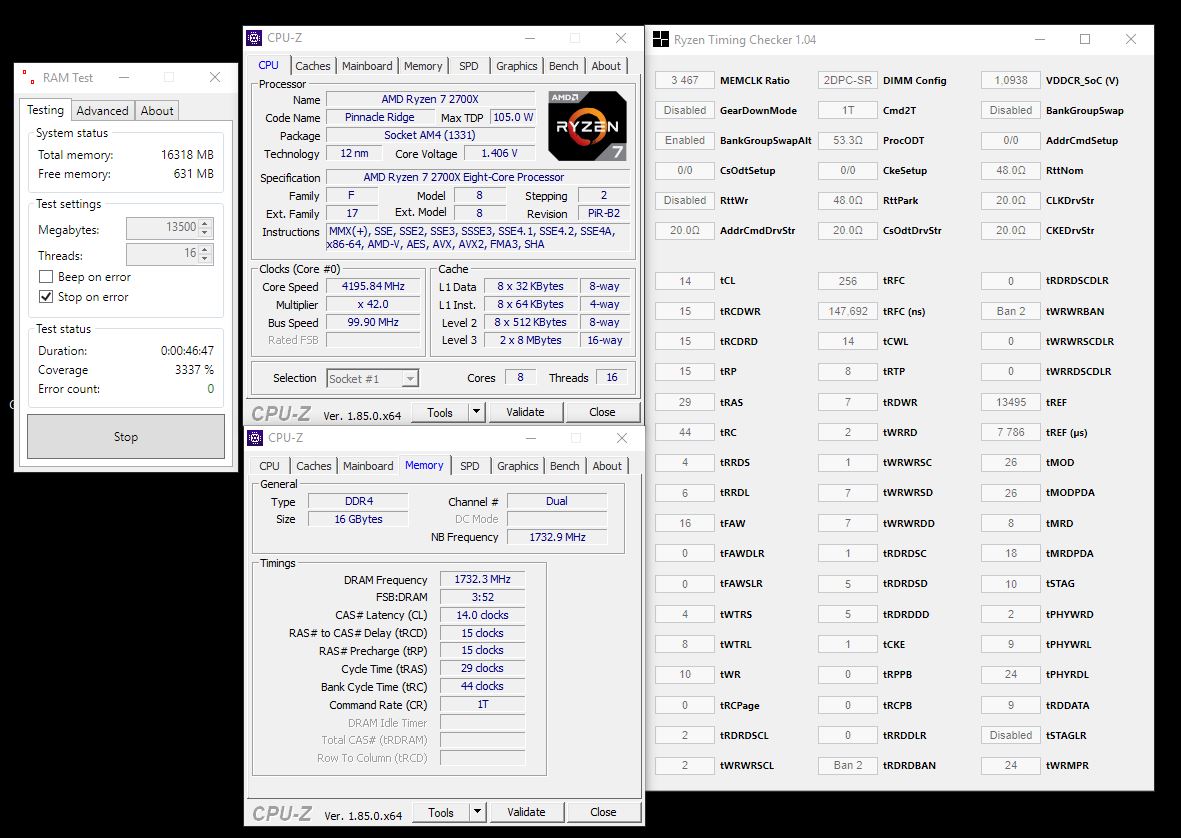Click Validate in upper CPU-Z window
Viewport: 1181px width, 838px height.
(x=525, y=412)
